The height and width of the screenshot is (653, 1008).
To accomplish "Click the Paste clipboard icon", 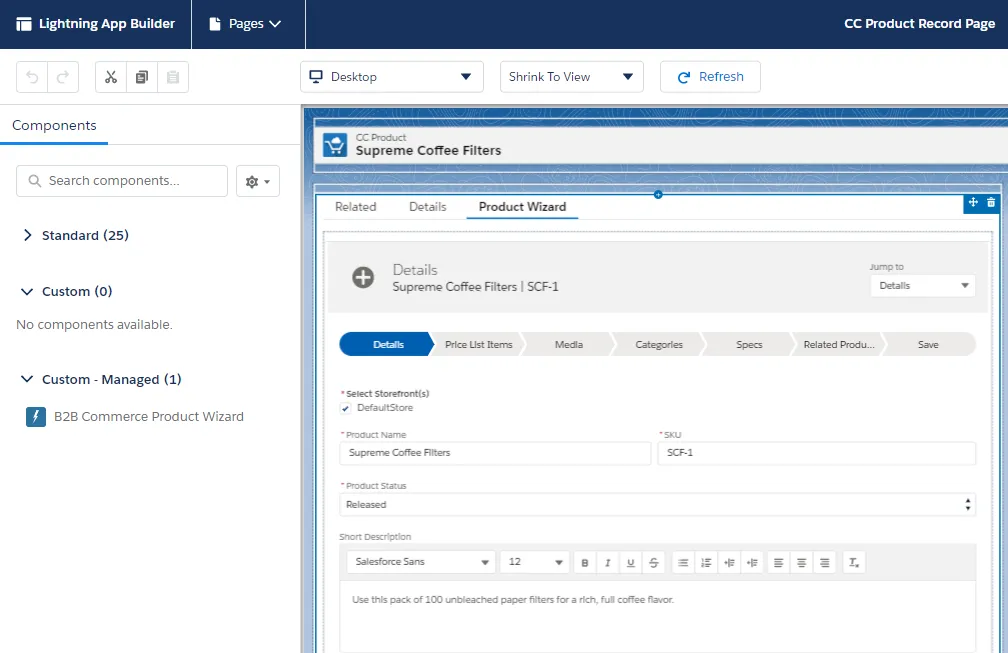I will click(x=173, y=77).
